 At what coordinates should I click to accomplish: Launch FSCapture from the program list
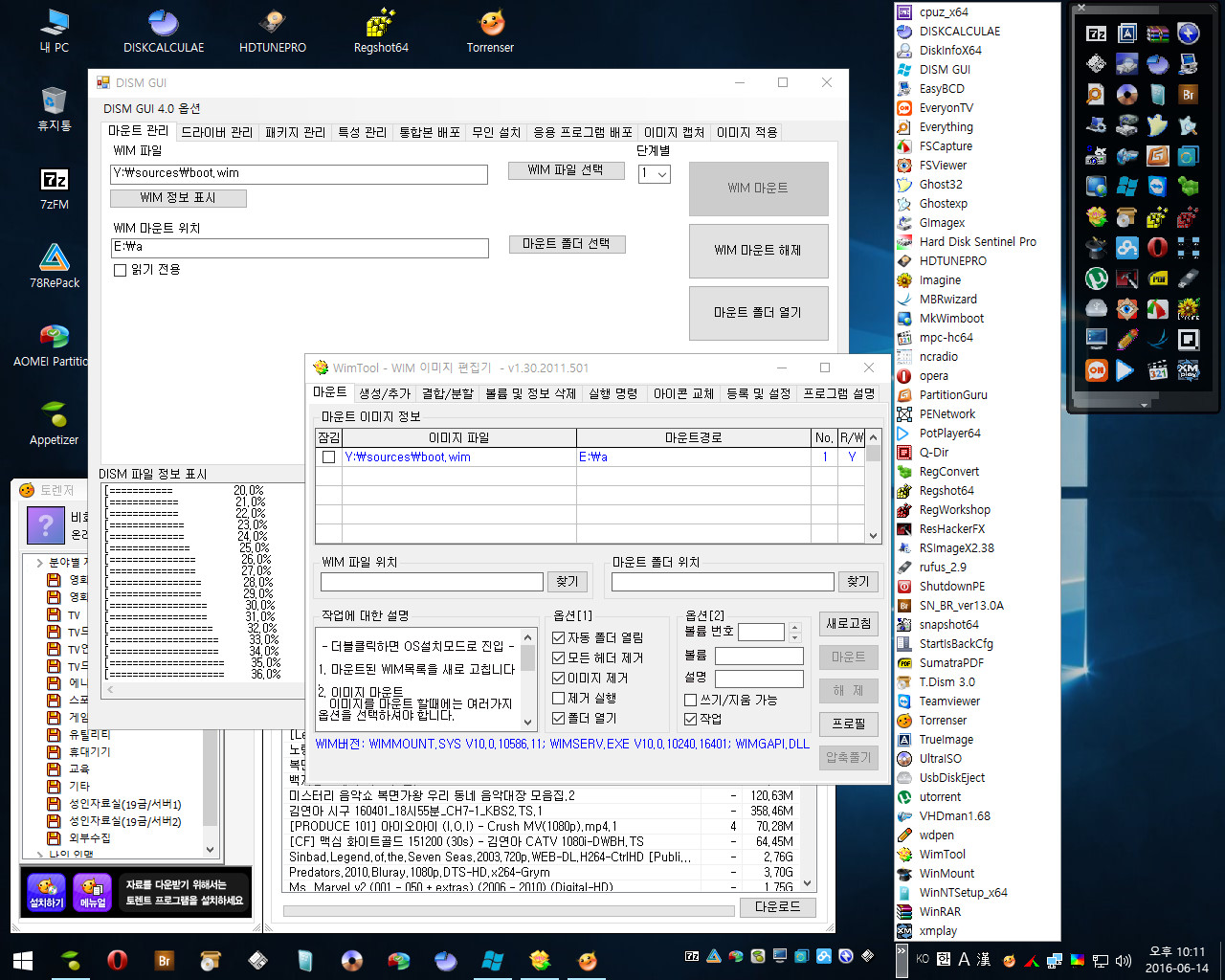946,146
